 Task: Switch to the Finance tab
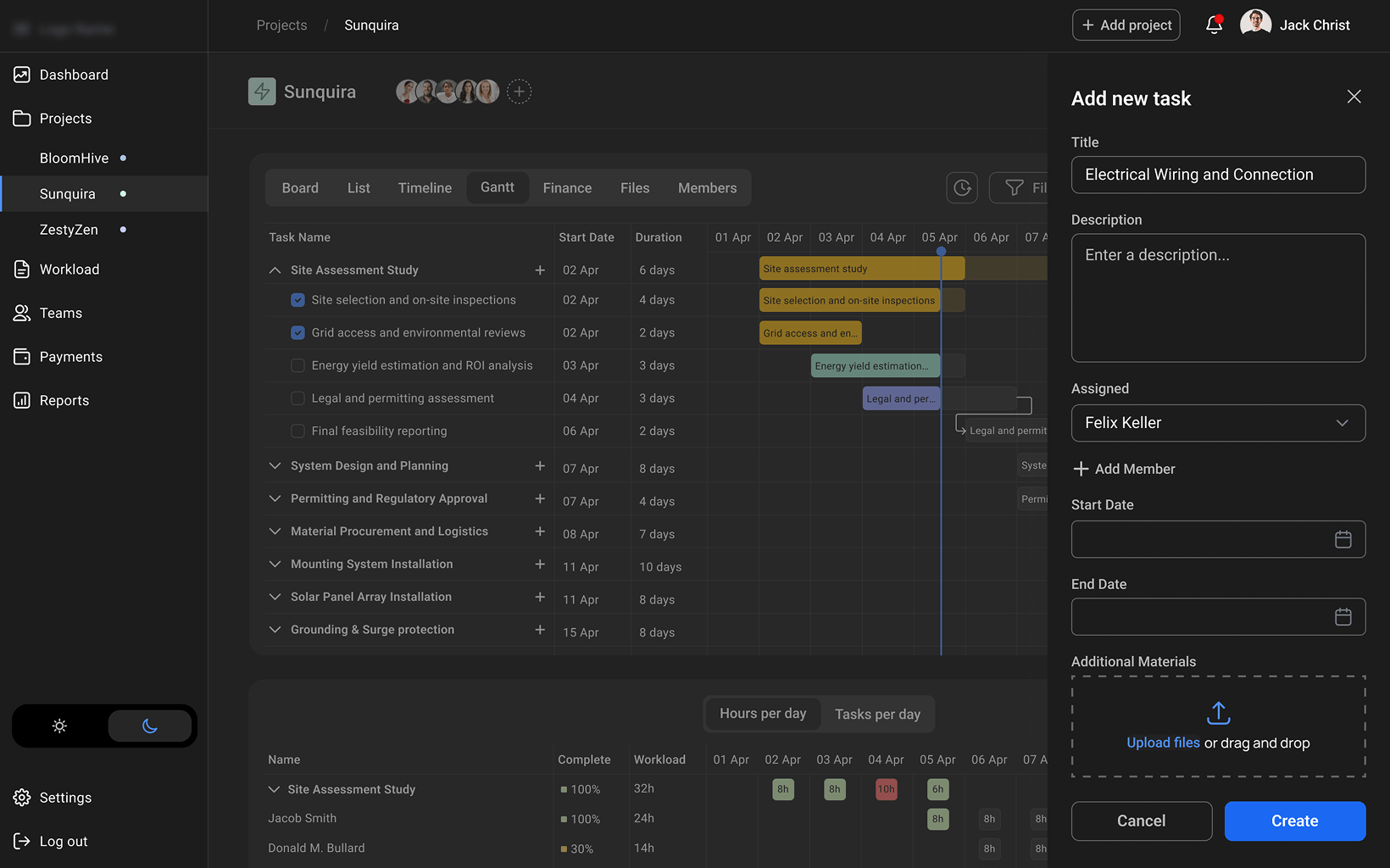point(567,188)
